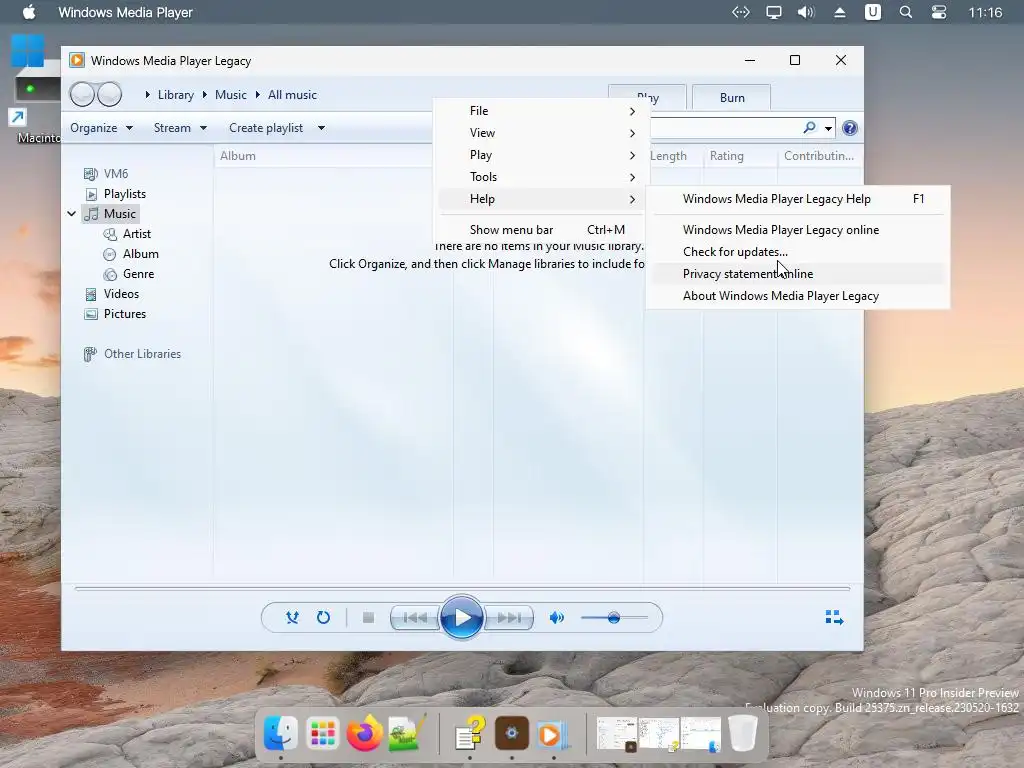Click Music in the breadcrumb
Image resolution: width=1024 pixels, height=768 pixels.
click(231, 95)
